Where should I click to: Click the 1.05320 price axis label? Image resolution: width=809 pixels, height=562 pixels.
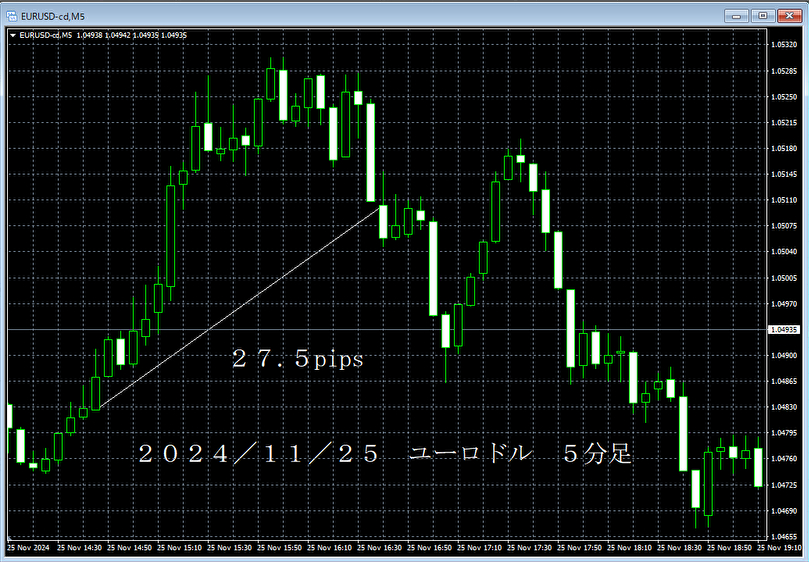tap(785, 46)
